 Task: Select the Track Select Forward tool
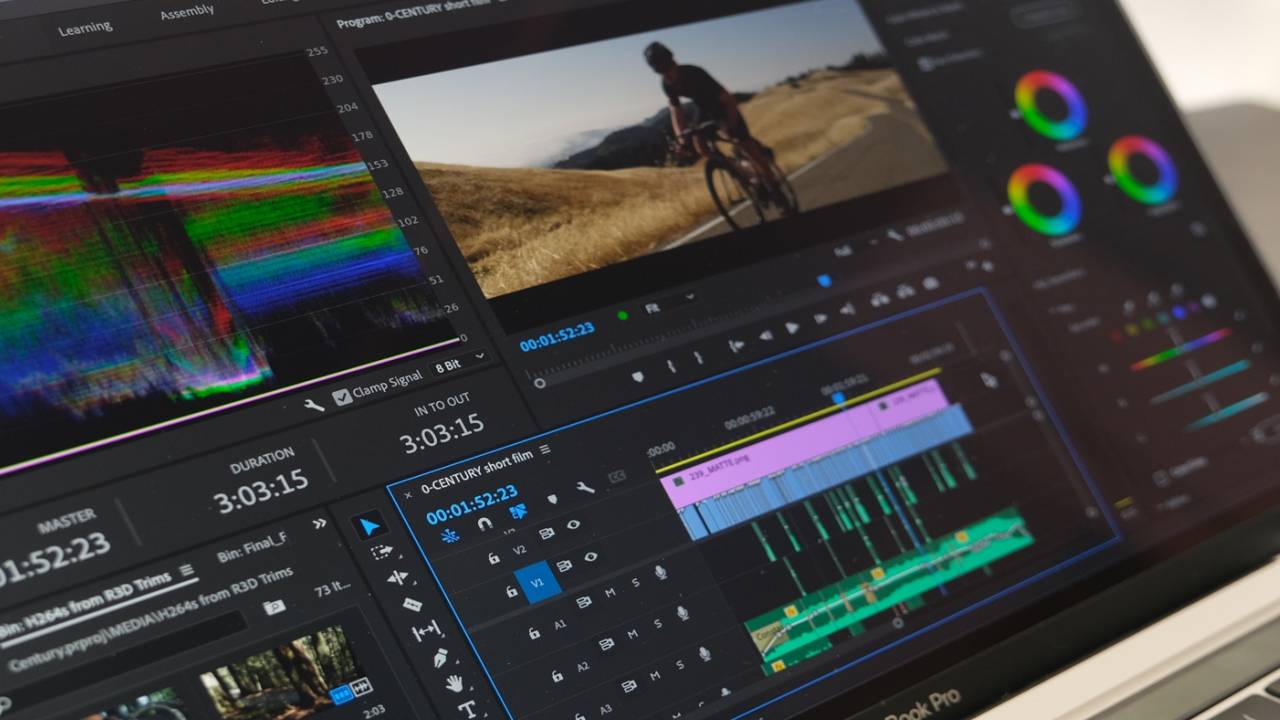pyautogui.click(x=383, y=551)
